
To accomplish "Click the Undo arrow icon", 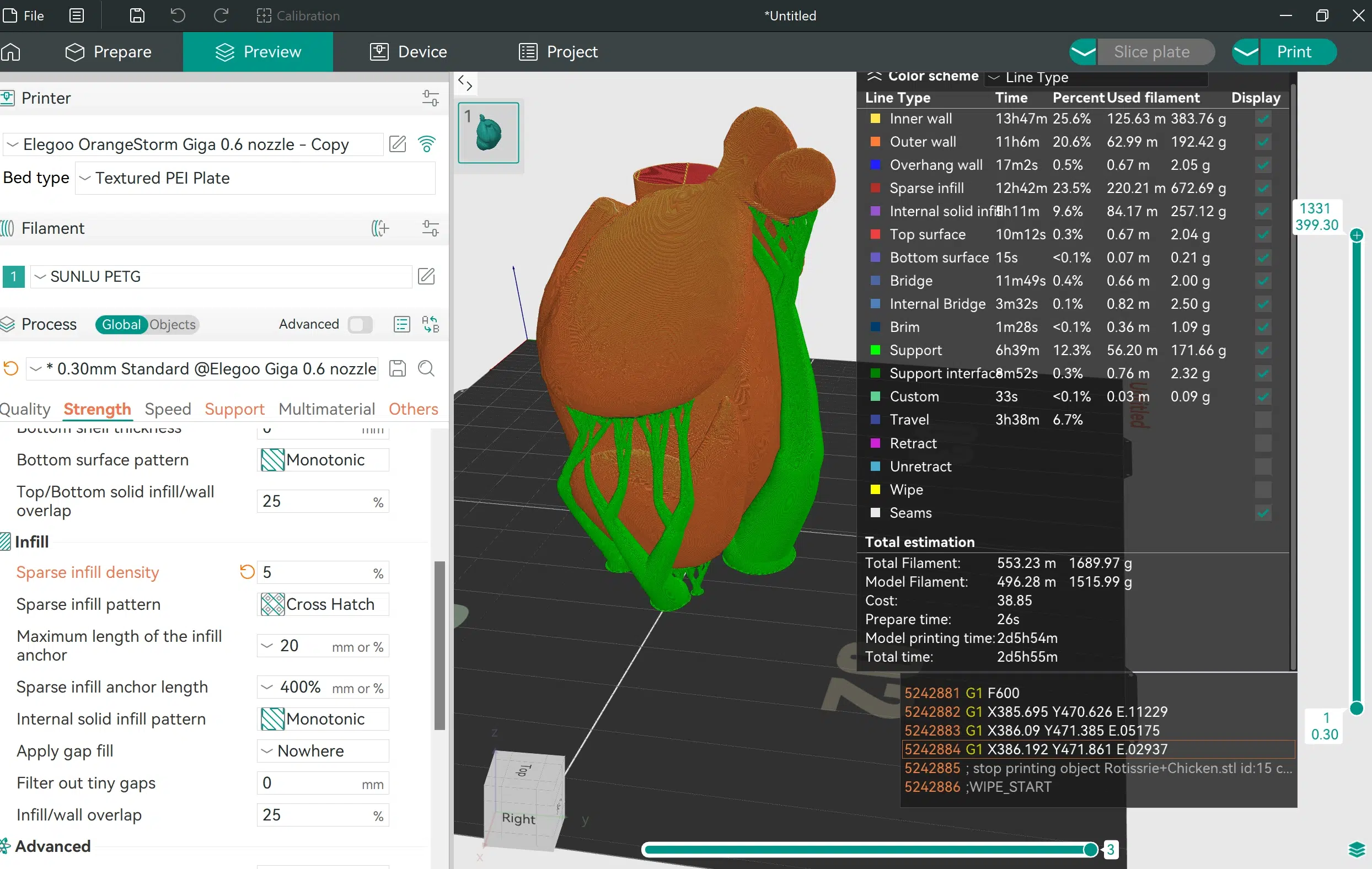I will [178, 15].
